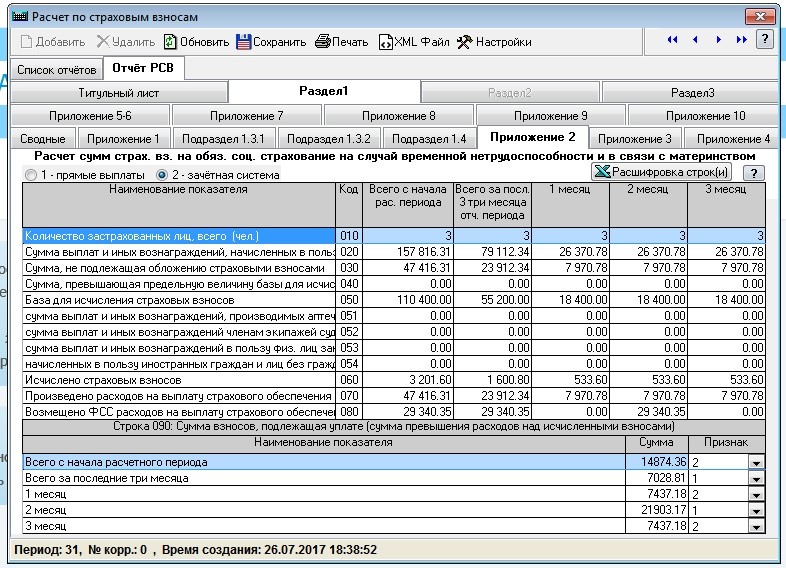The height and width of the screenshot is (568, 786).
Task: Open the Подраздел 1.3.1 tab
Action: [223, 139]
